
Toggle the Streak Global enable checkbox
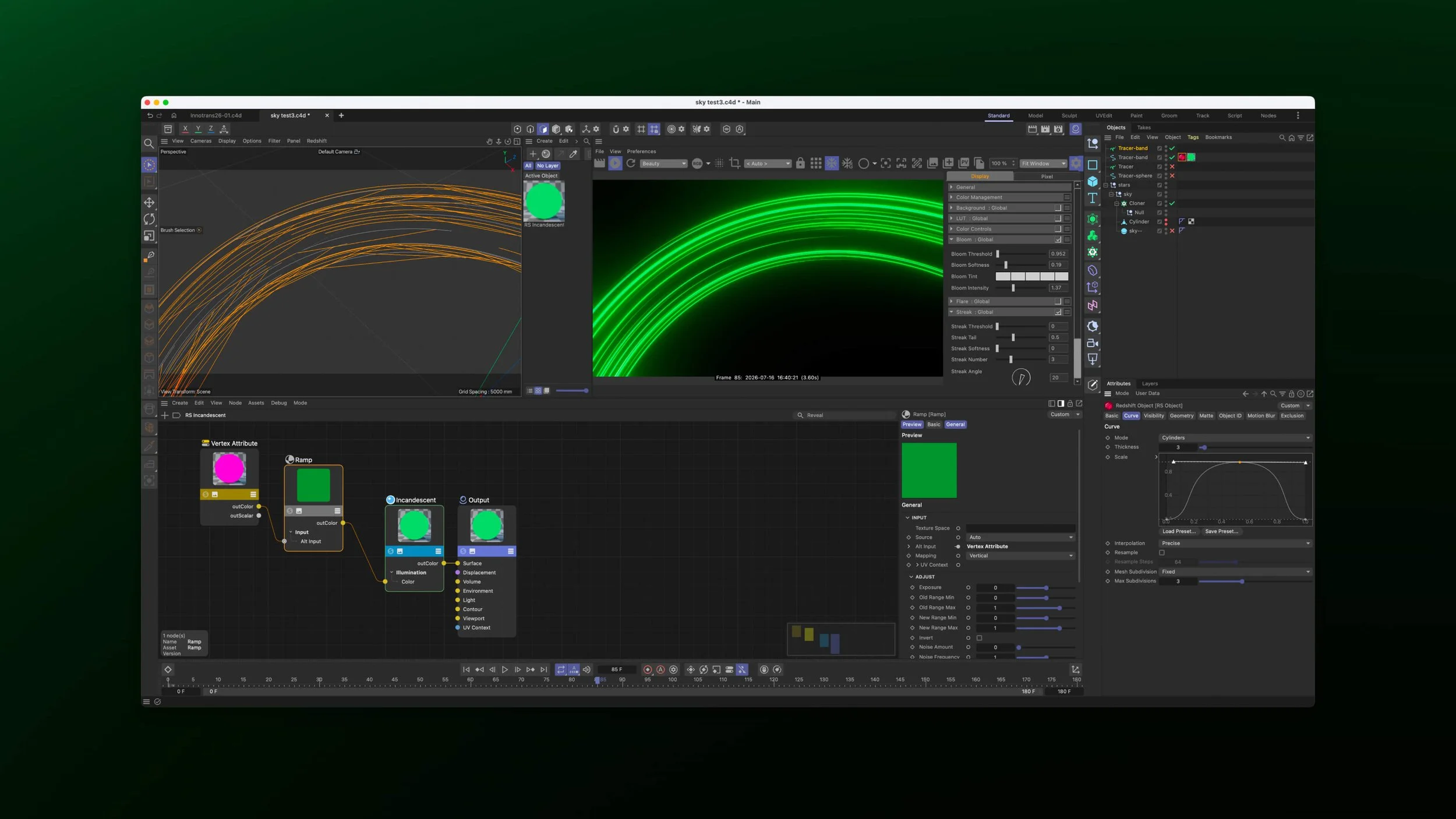(1058, 312)
